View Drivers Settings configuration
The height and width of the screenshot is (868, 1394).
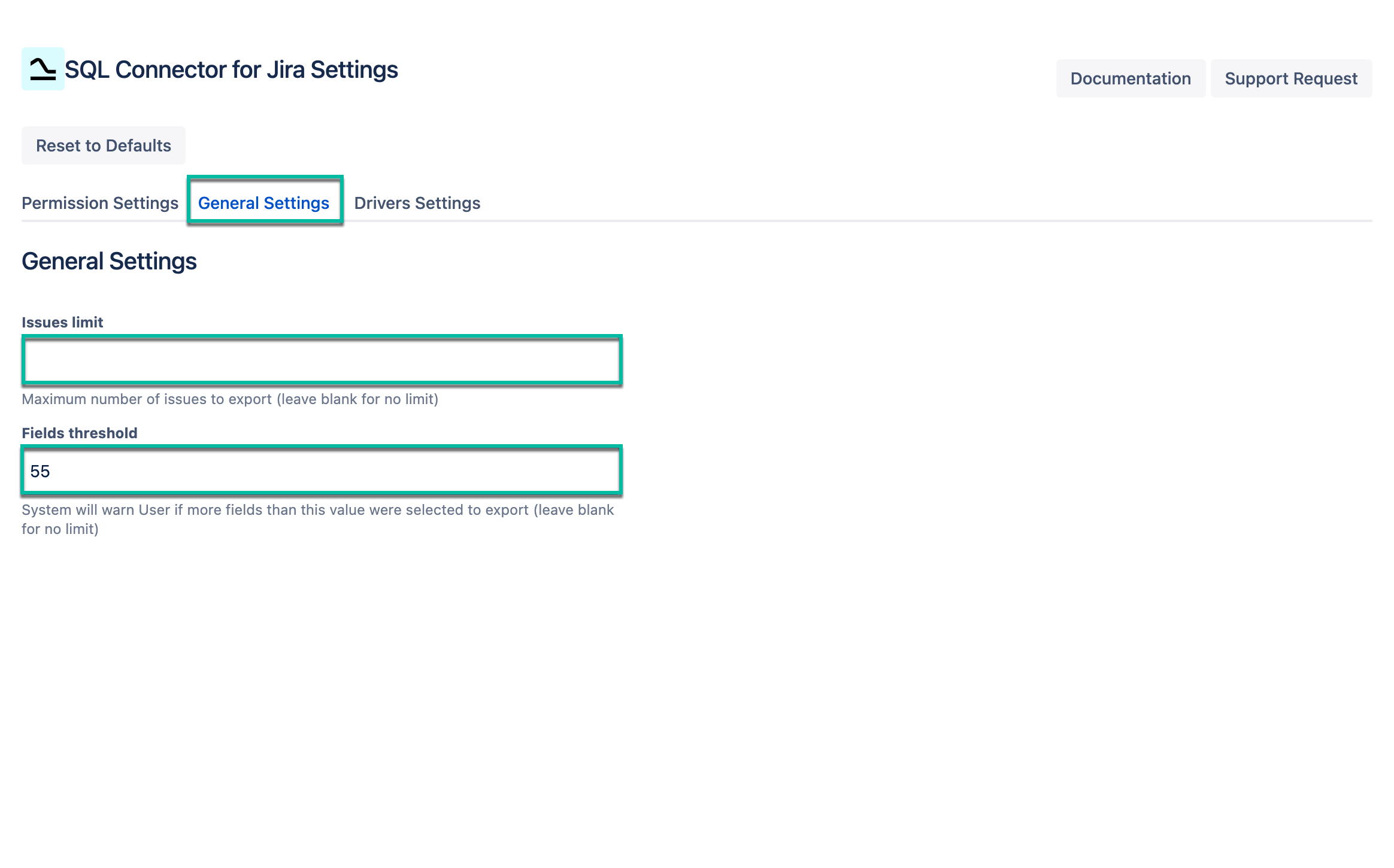click(417, 203)
